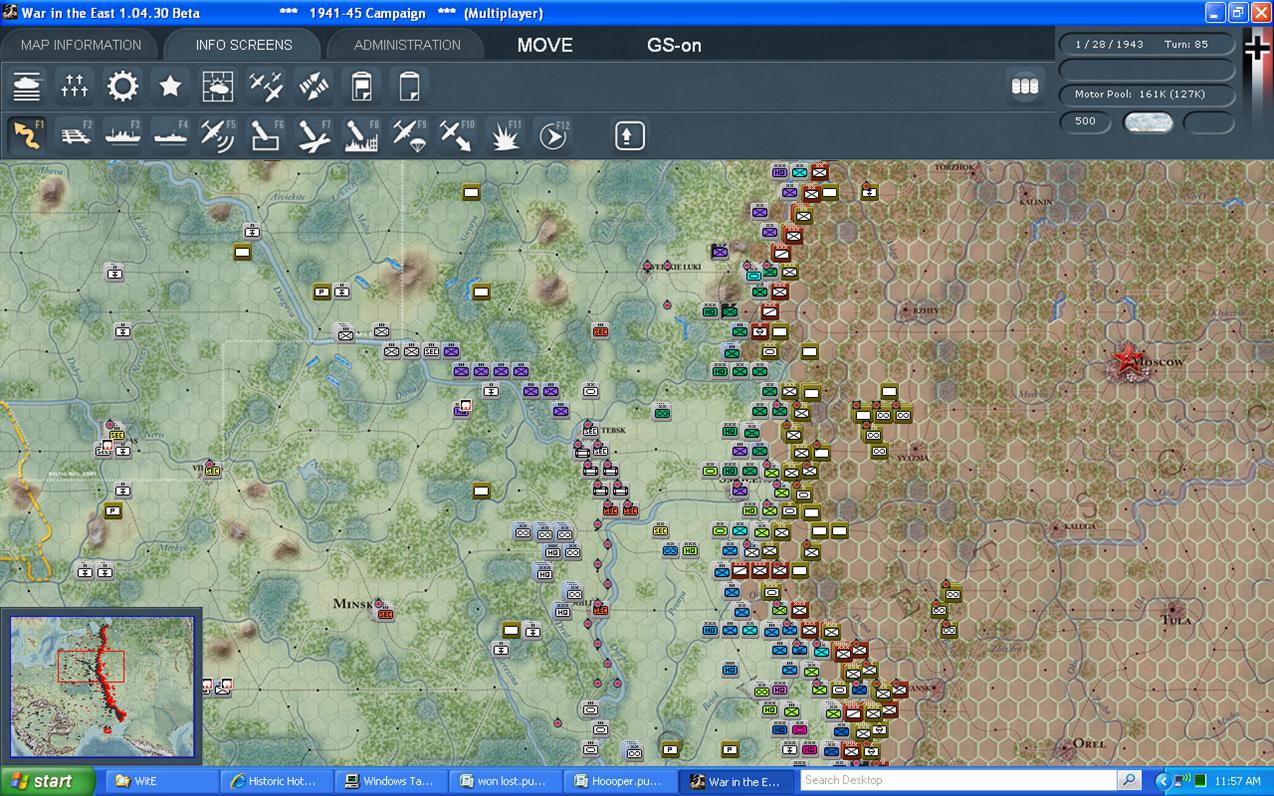This screenshot has width=1274, height=796.
Task: Open the three-aircraft air doctrine icon
Action: pos(266,87)
